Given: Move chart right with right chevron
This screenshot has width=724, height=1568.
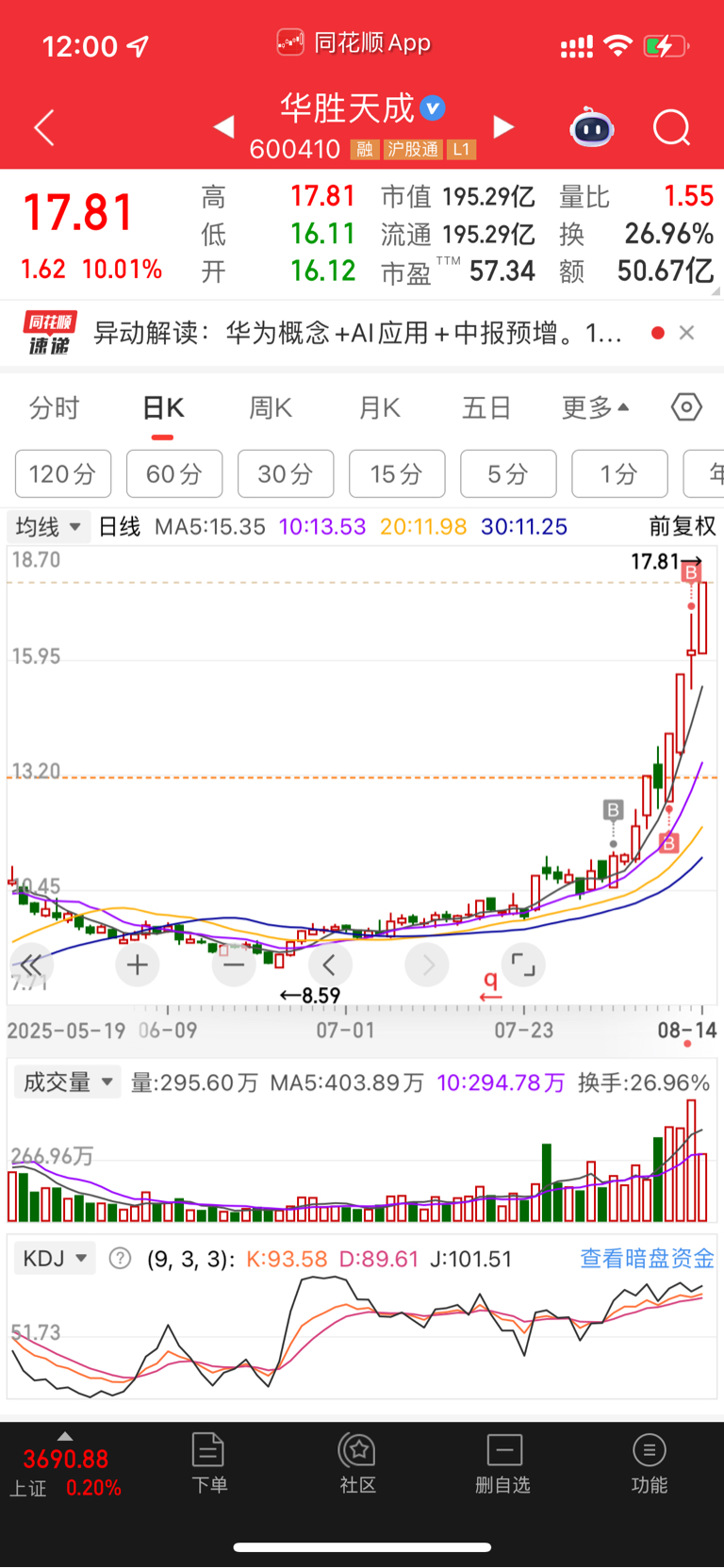Looking at the screenshot, I should (x=427, y=965).
